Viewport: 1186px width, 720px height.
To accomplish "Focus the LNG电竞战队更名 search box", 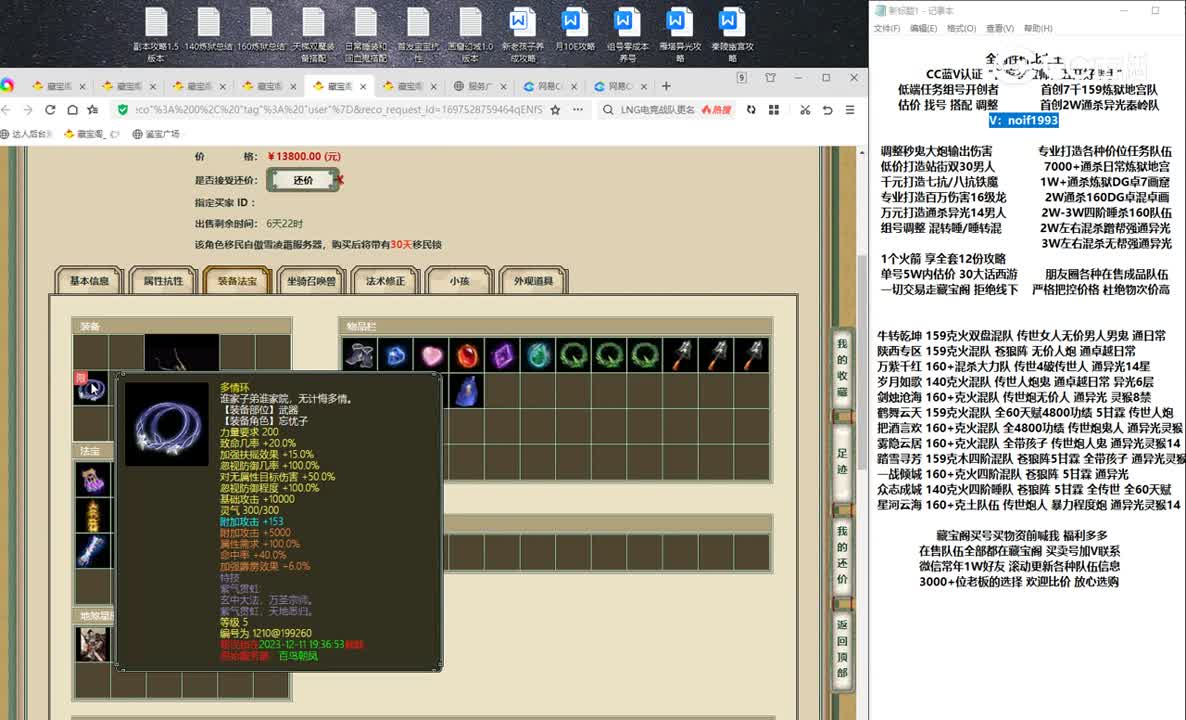I will click(657, 110).
